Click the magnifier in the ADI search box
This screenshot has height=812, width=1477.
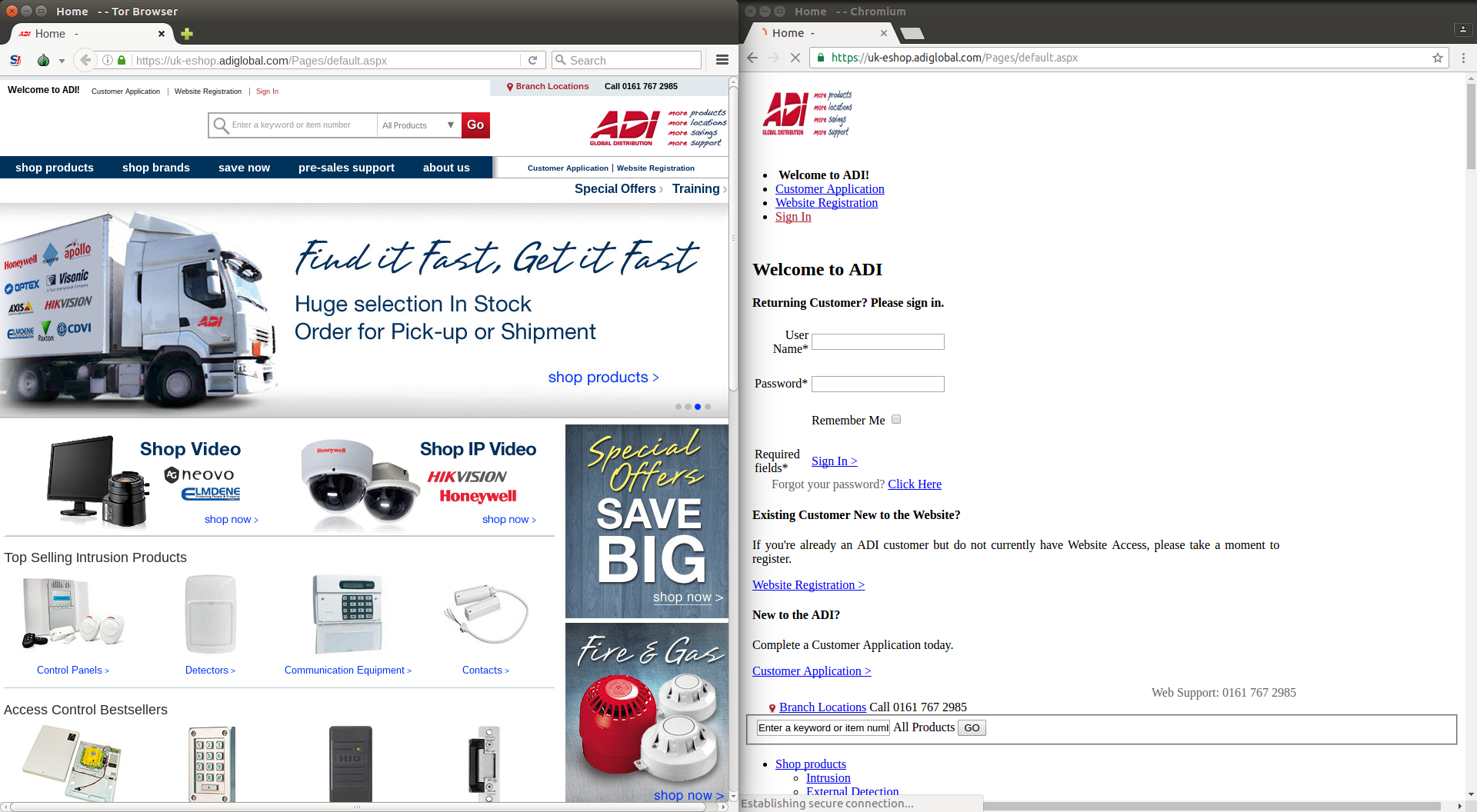pyautogui.click(x=221, y=125)
